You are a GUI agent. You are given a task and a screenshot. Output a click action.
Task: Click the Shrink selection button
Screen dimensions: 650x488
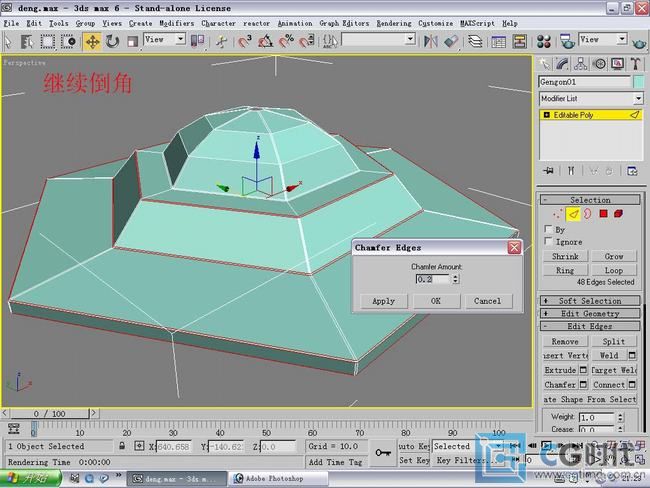point(565,256)
